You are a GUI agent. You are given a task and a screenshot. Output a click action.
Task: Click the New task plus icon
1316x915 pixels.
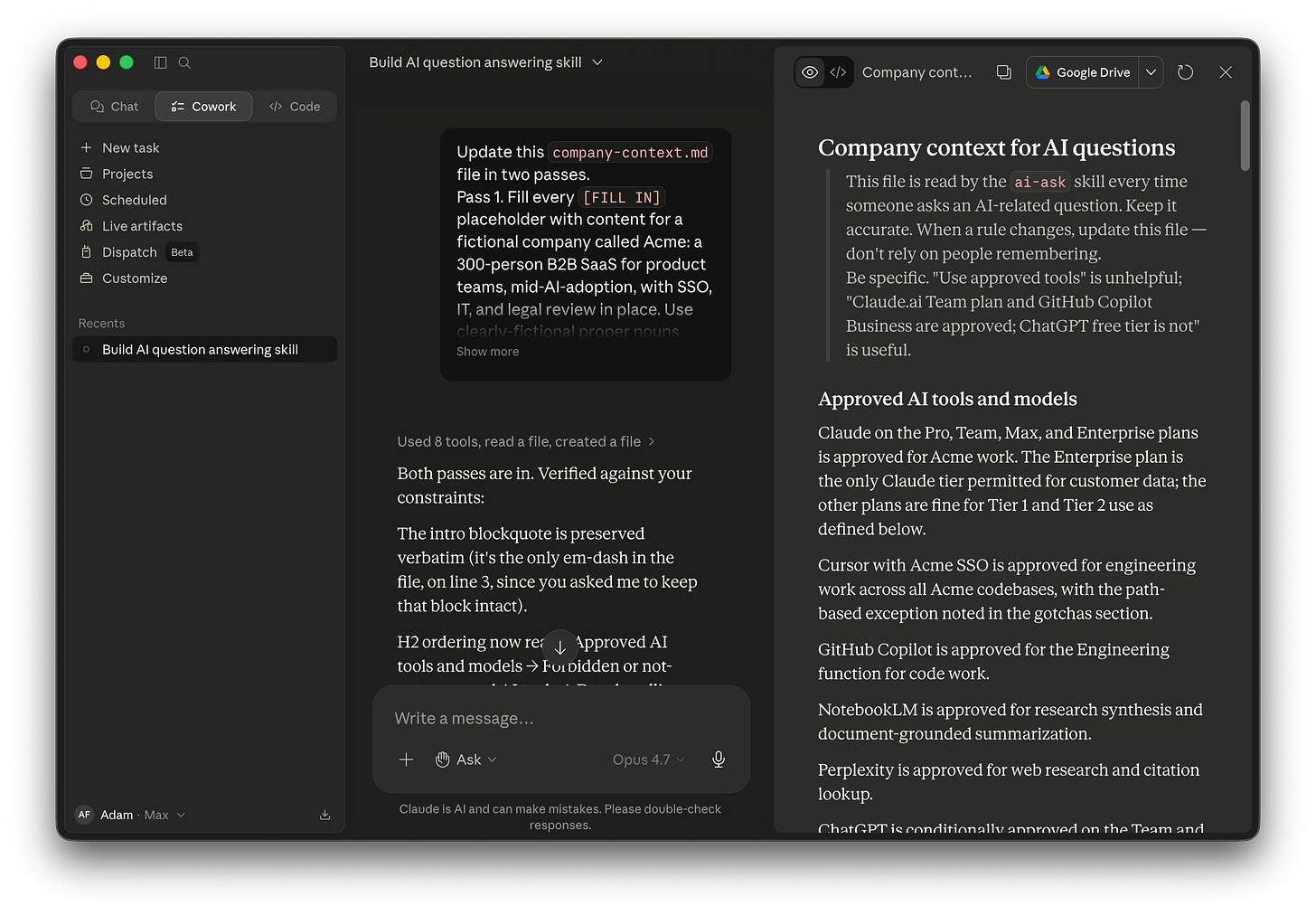[87, 147]
